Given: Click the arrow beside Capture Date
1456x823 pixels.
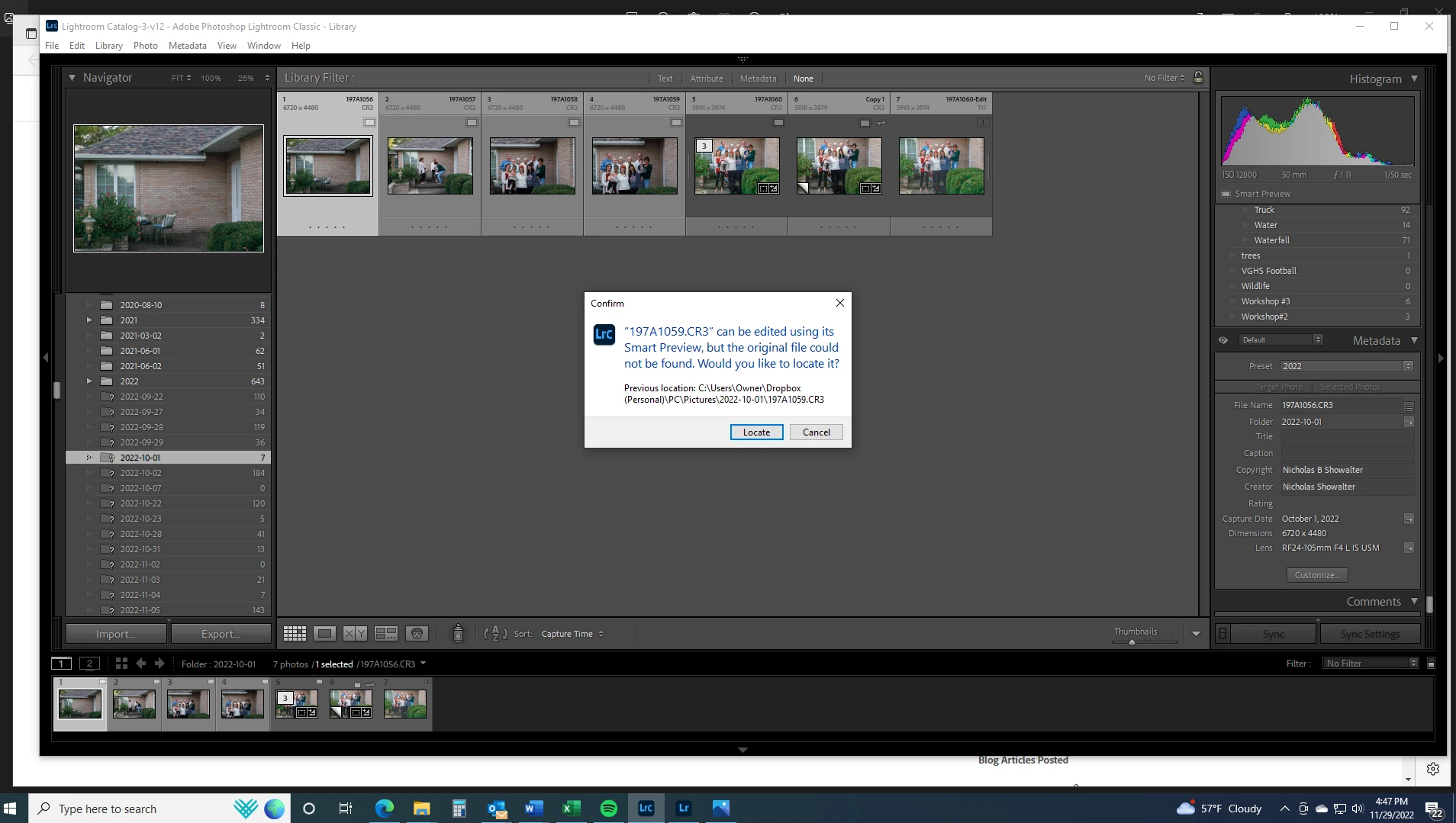Looking at the screenshot, I should tap(1409, 519).
